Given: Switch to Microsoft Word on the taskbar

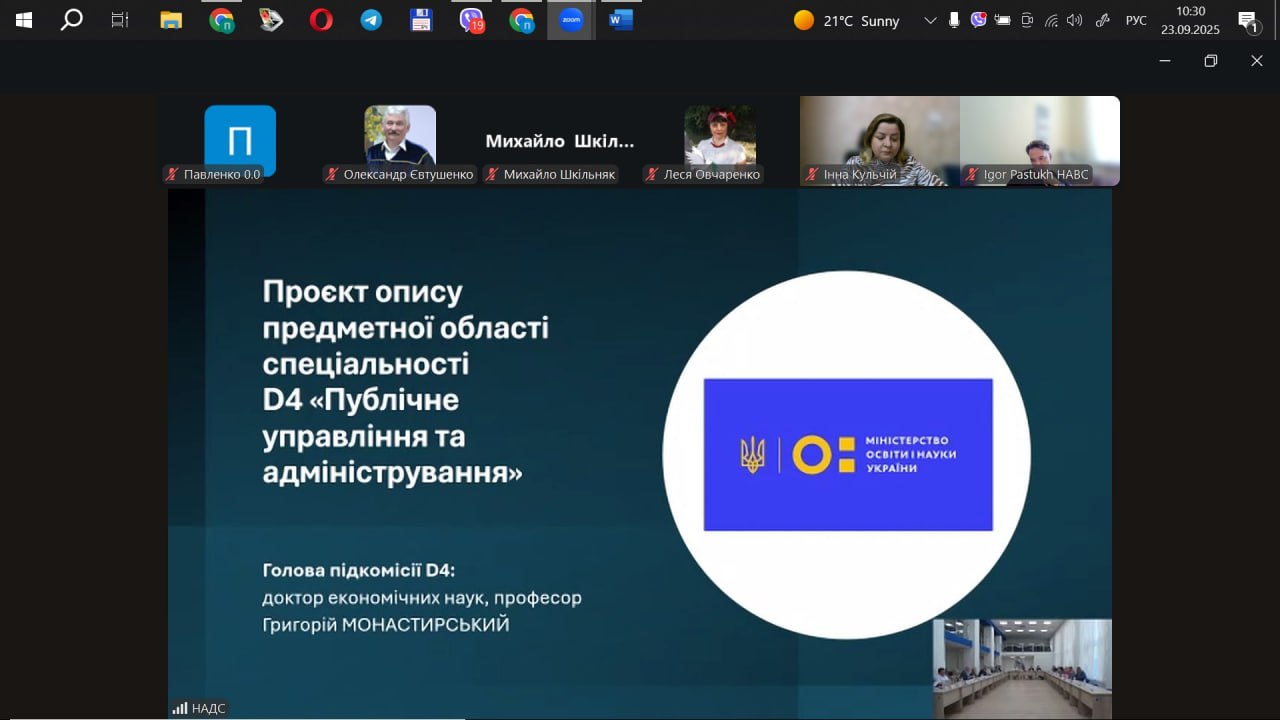Looking at the screenshot, I should coord(621,20).
